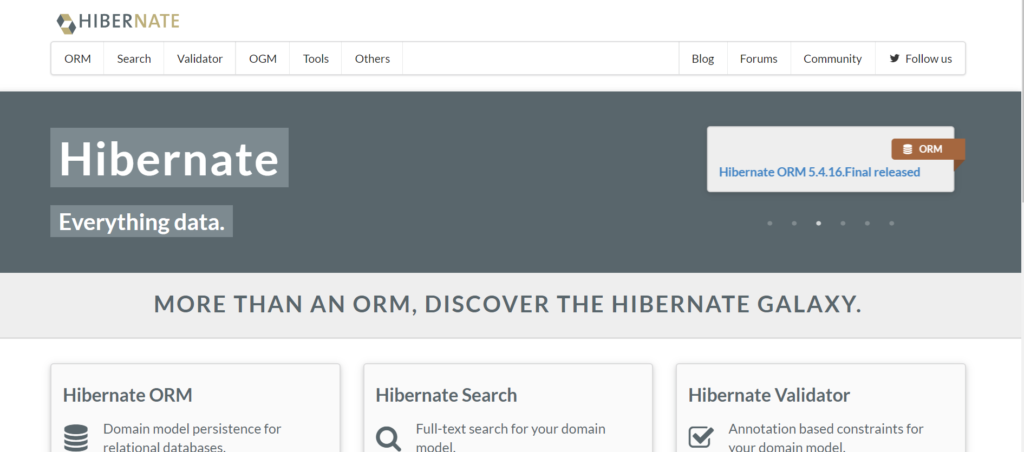The image size is (1024, 452).
Task: Open the Tools navigation menu
Action: tap(316, 59)
